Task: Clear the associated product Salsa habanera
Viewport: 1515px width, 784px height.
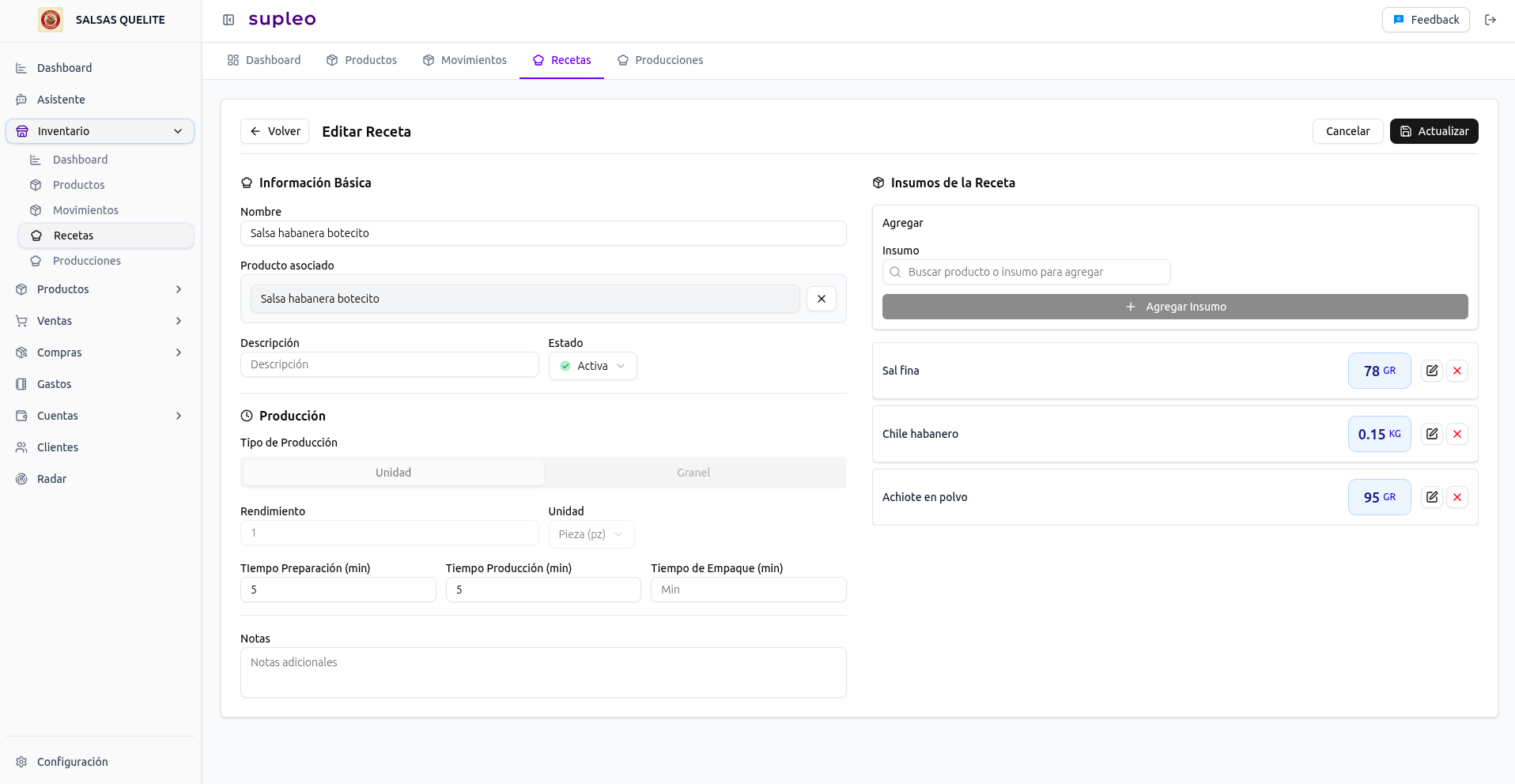Action: pyautogui.click(x=821, y=299)
